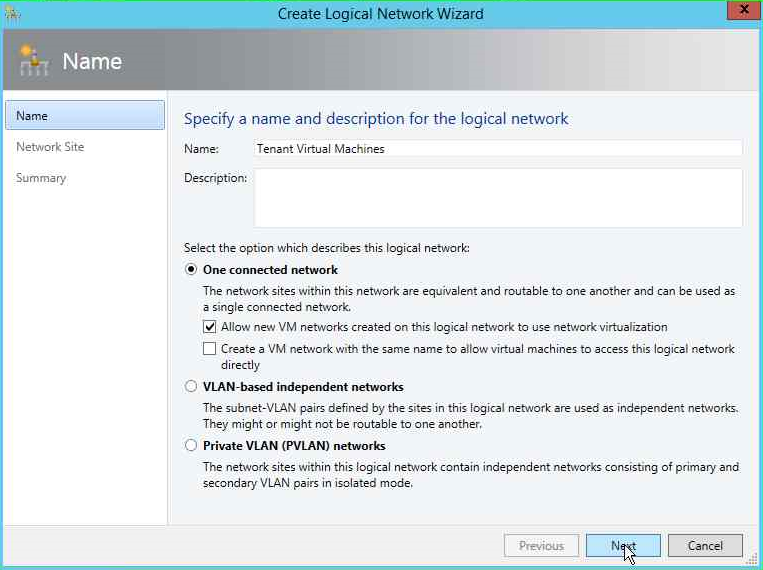Uncheck Allow new VM networks to use network virtualization
763x570 pixels.
(x=209, y=327)
